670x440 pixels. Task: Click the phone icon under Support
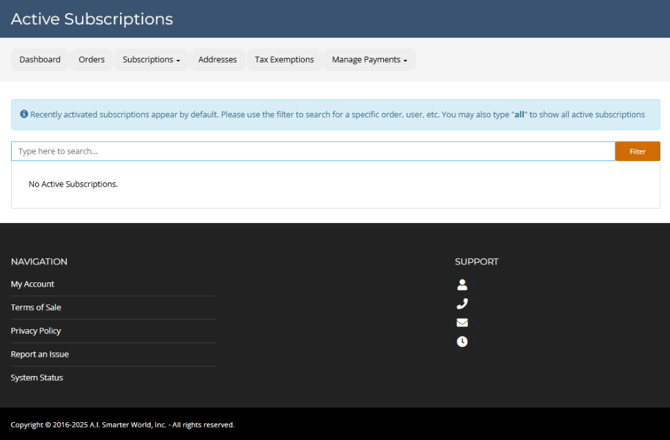click(x=462, y=304)
